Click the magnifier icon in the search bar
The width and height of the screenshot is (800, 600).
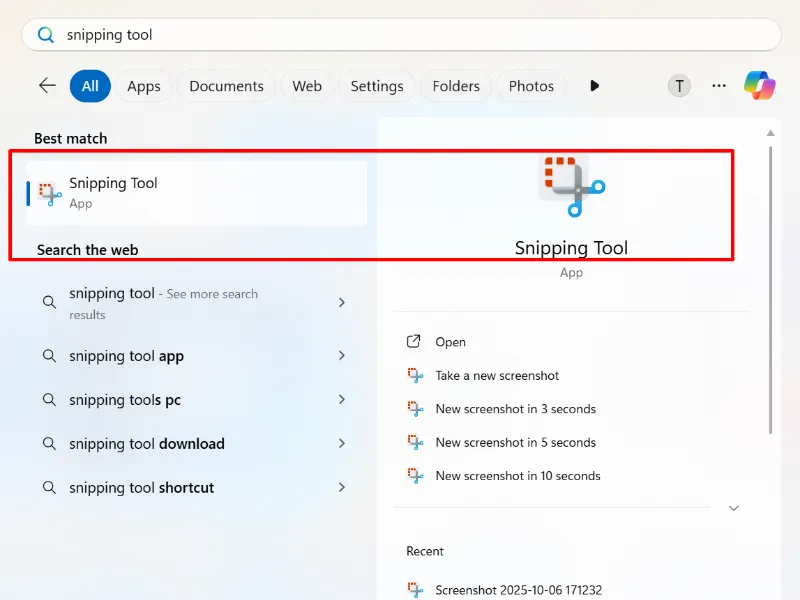pos(46,34)
